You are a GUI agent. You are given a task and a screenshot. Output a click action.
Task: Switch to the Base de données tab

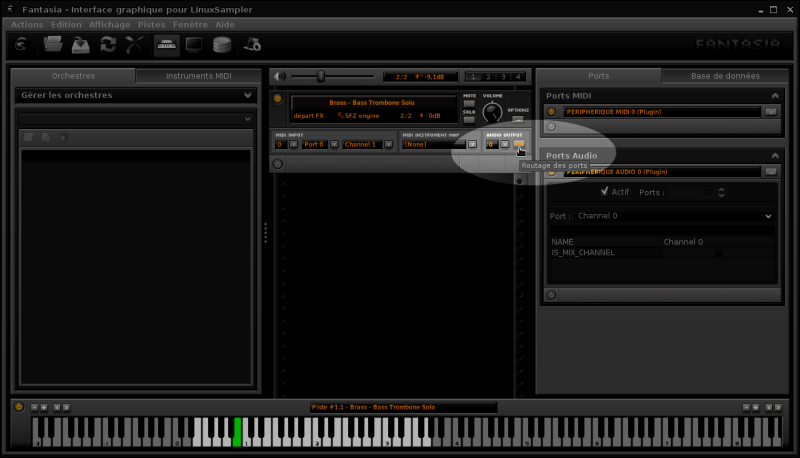[x=725, y=76]
